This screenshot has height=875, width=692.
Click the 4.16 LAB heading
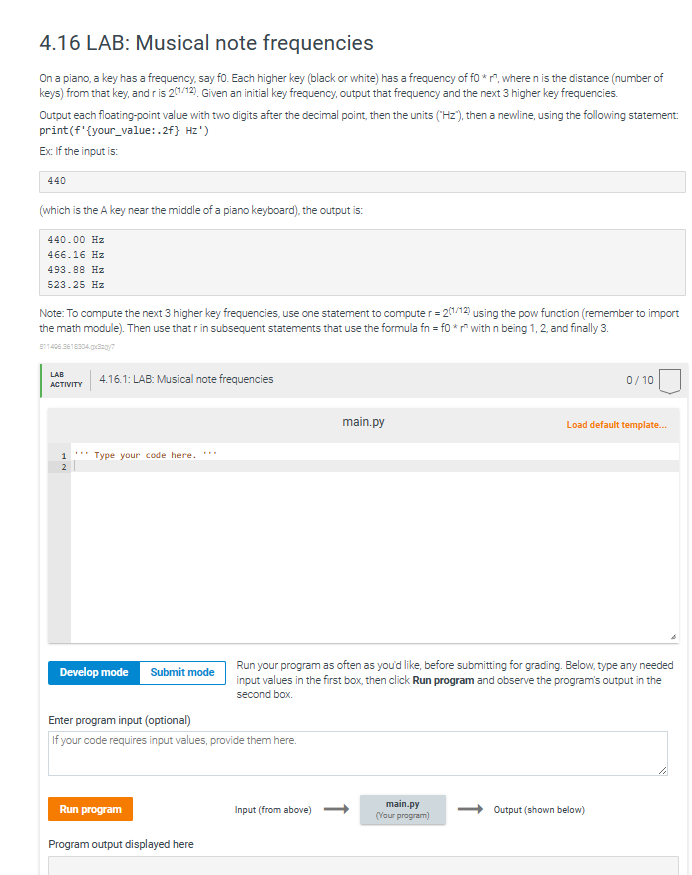pos(205,43)
